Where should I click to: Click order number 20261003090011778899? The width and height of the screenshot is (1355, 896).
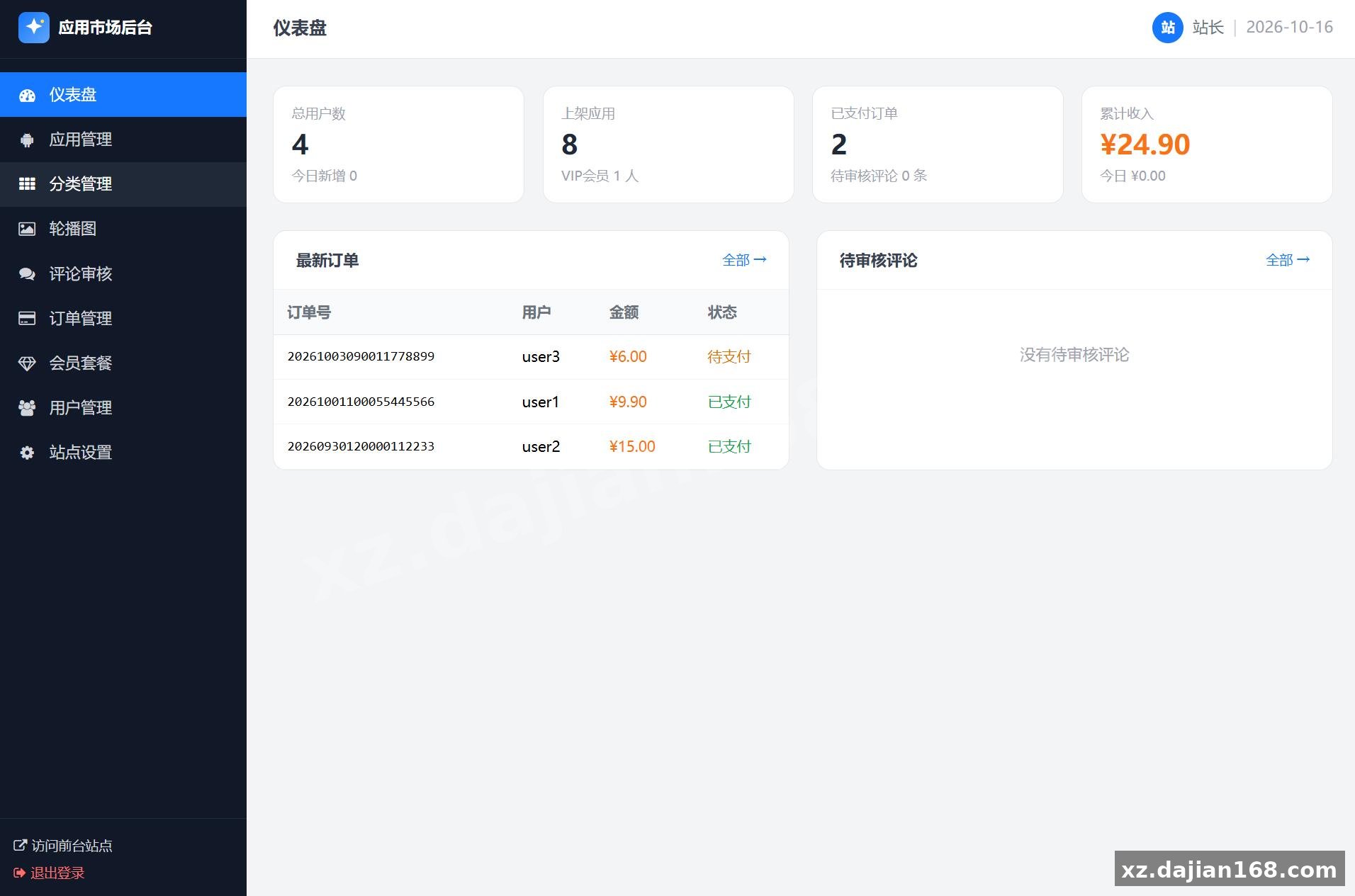[361, 356]
